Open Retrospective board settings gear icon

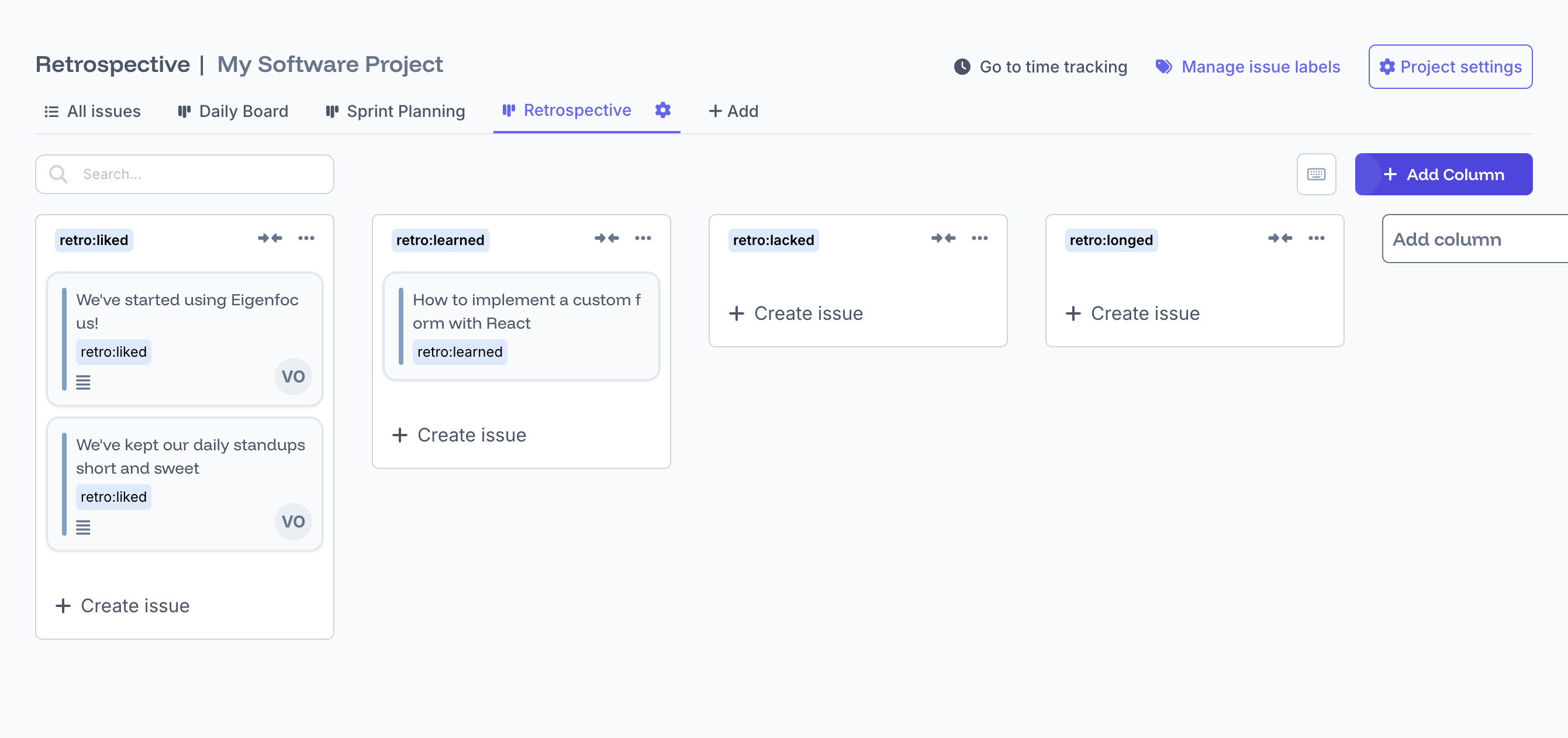tap(662, 110)
